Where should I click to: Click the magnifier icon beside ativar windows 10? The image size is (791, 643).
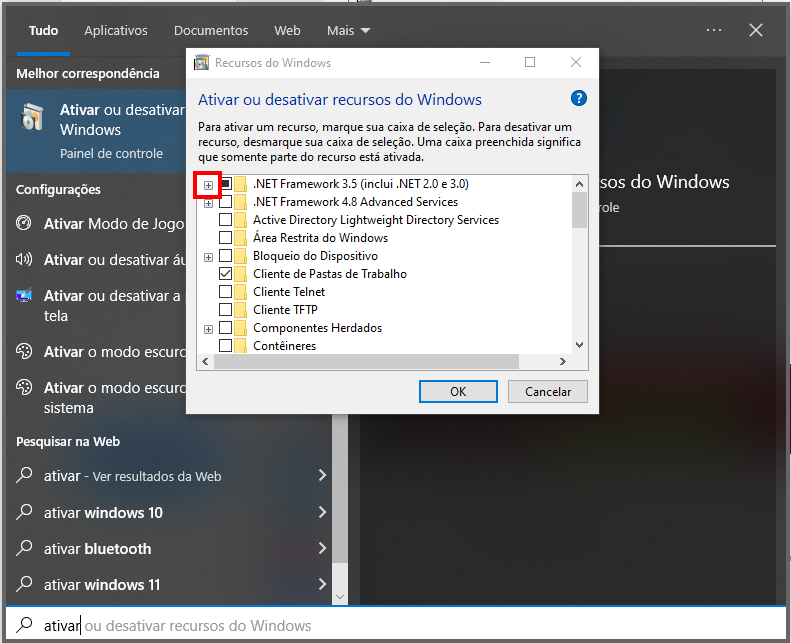(24, 512)
